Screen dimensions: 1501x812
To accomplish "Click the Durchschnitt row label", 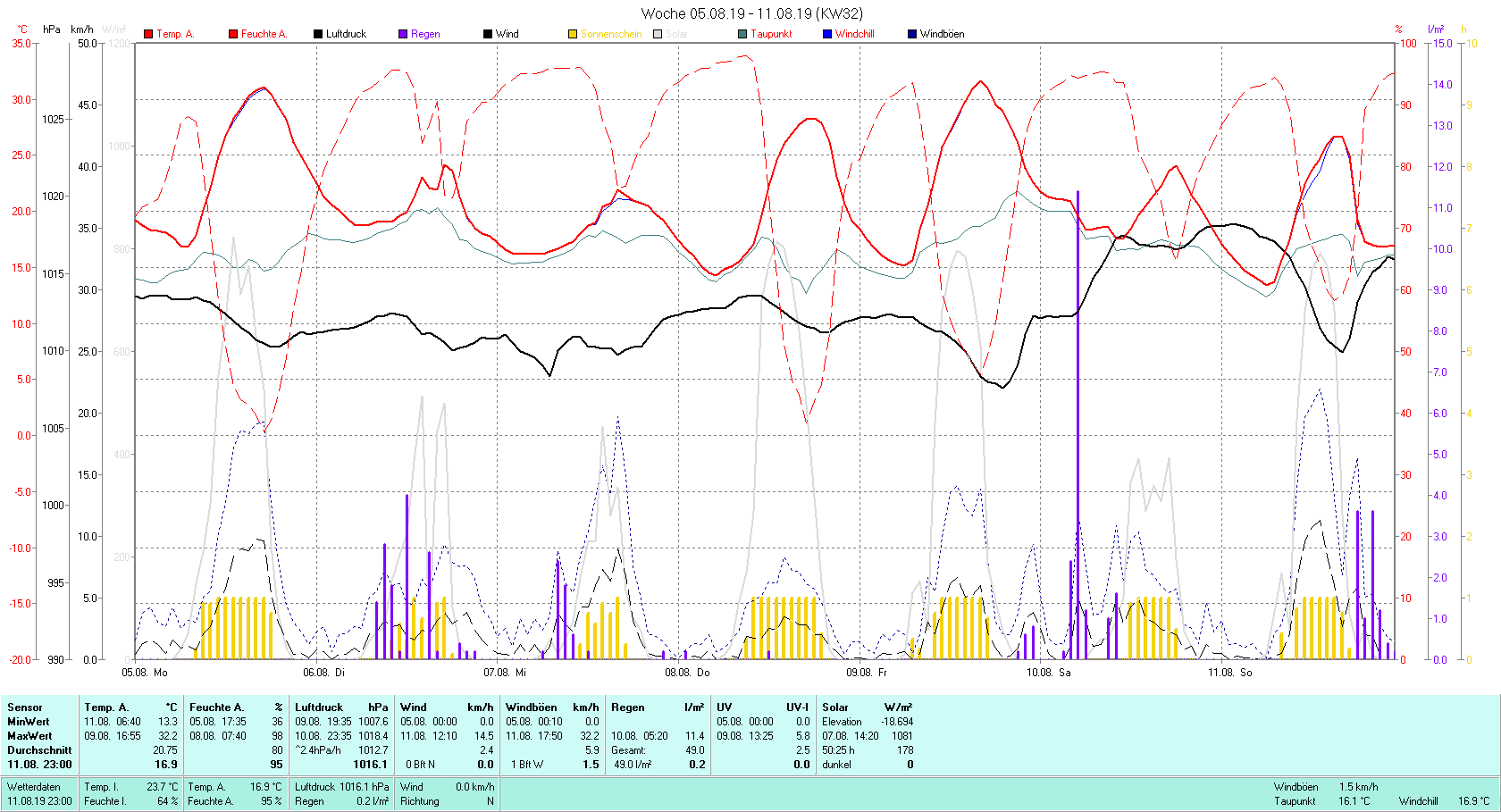I will pyautogui.click(x=39, y=750).
